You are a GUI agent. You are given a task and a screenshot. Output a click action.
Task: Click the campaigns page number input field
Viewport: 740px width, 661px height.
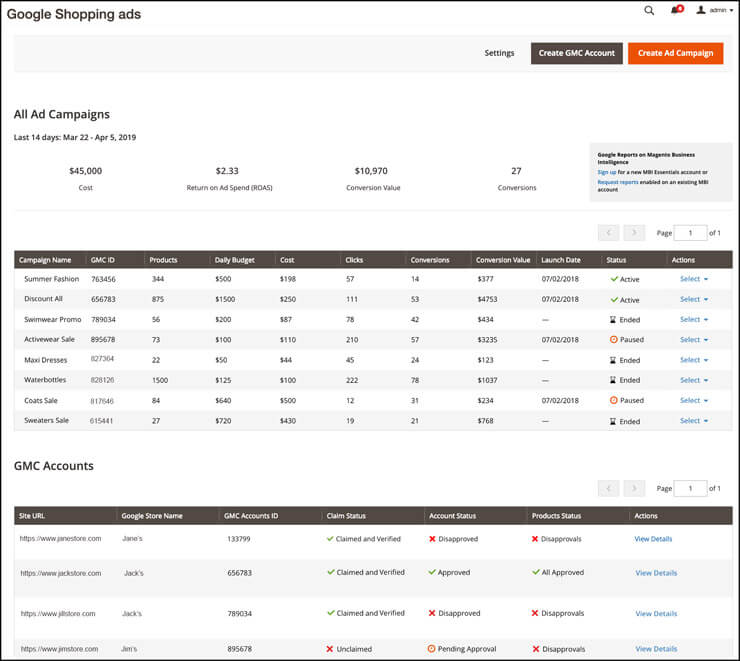[x=690, y=233]
